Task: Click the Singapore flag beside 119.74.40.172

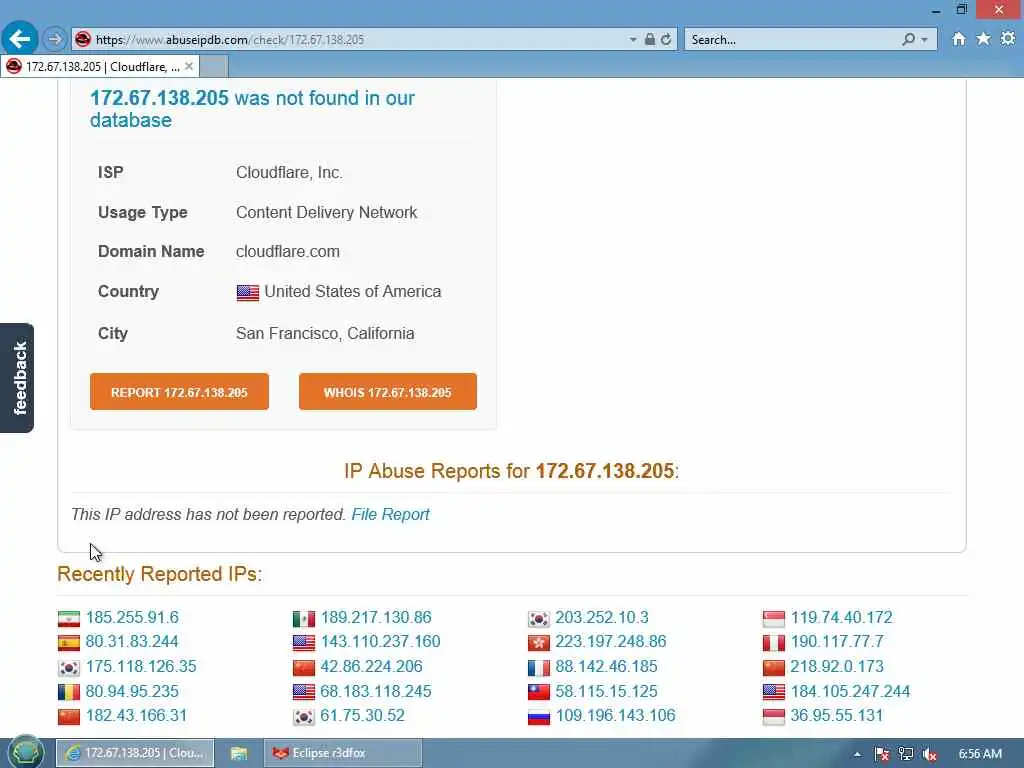Action: point(774,618)
